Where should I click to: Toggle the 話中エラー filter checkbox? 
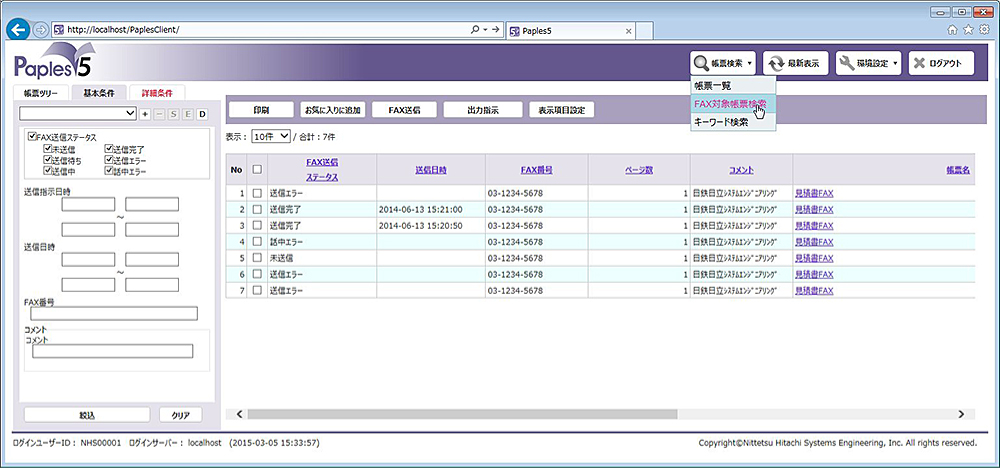click(108, 171)
